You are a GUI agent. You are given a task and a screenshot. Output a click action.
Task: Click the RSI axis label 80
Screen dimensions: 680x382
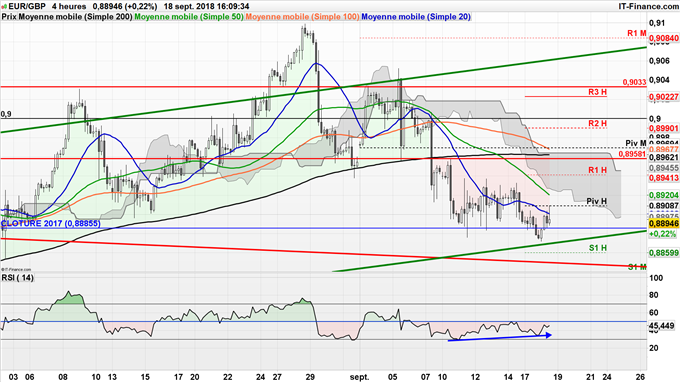(654, 295)
